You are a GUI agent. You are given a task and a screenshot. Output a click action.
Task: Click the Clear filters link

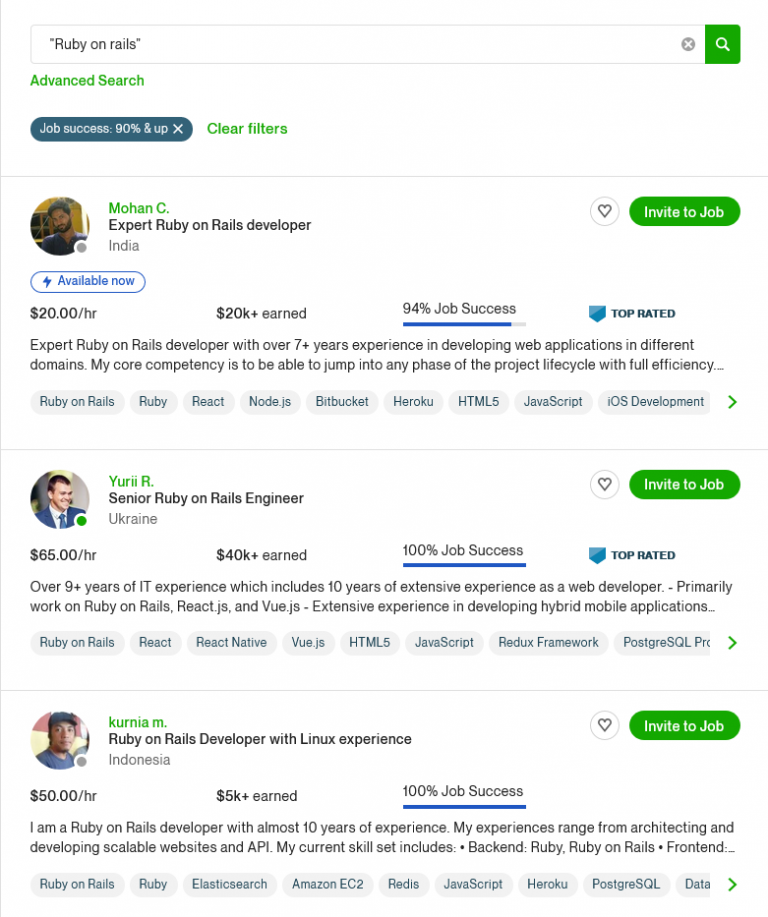246,129
